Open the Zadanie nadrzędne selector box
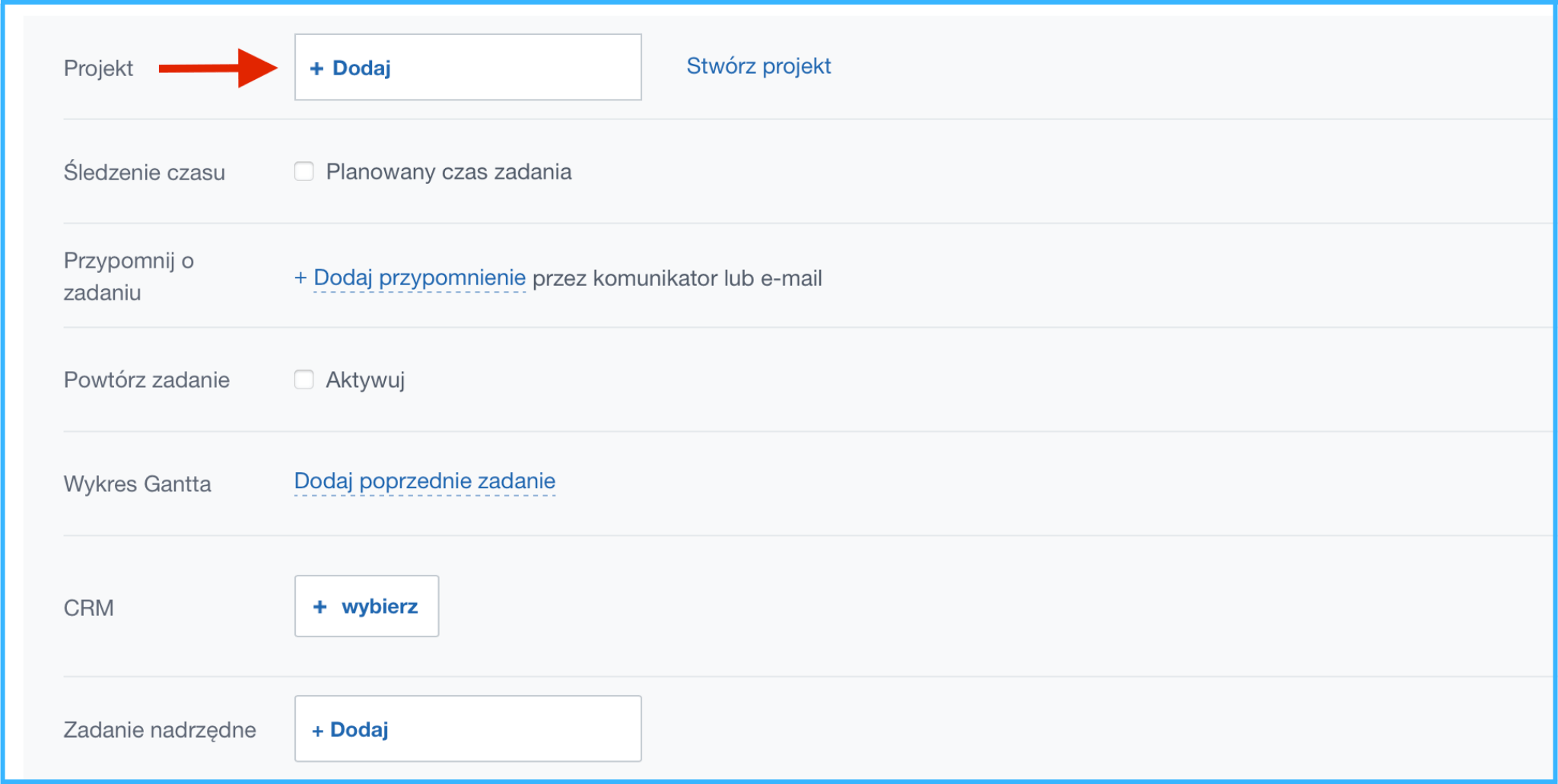1558x784 pixels. point(467,729)
